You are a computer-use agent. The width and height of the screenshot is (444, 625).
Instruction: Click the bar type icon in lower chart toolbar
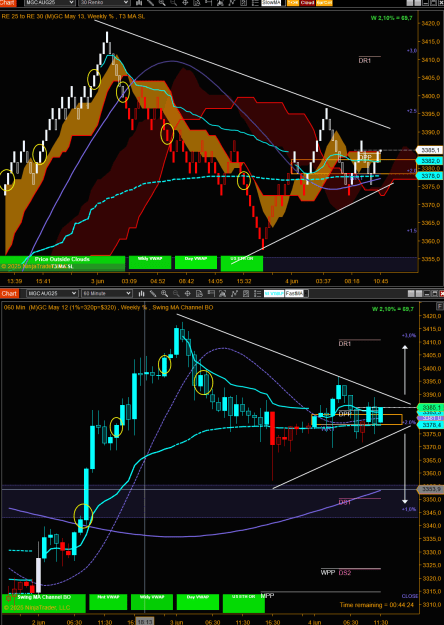point(141,294)
